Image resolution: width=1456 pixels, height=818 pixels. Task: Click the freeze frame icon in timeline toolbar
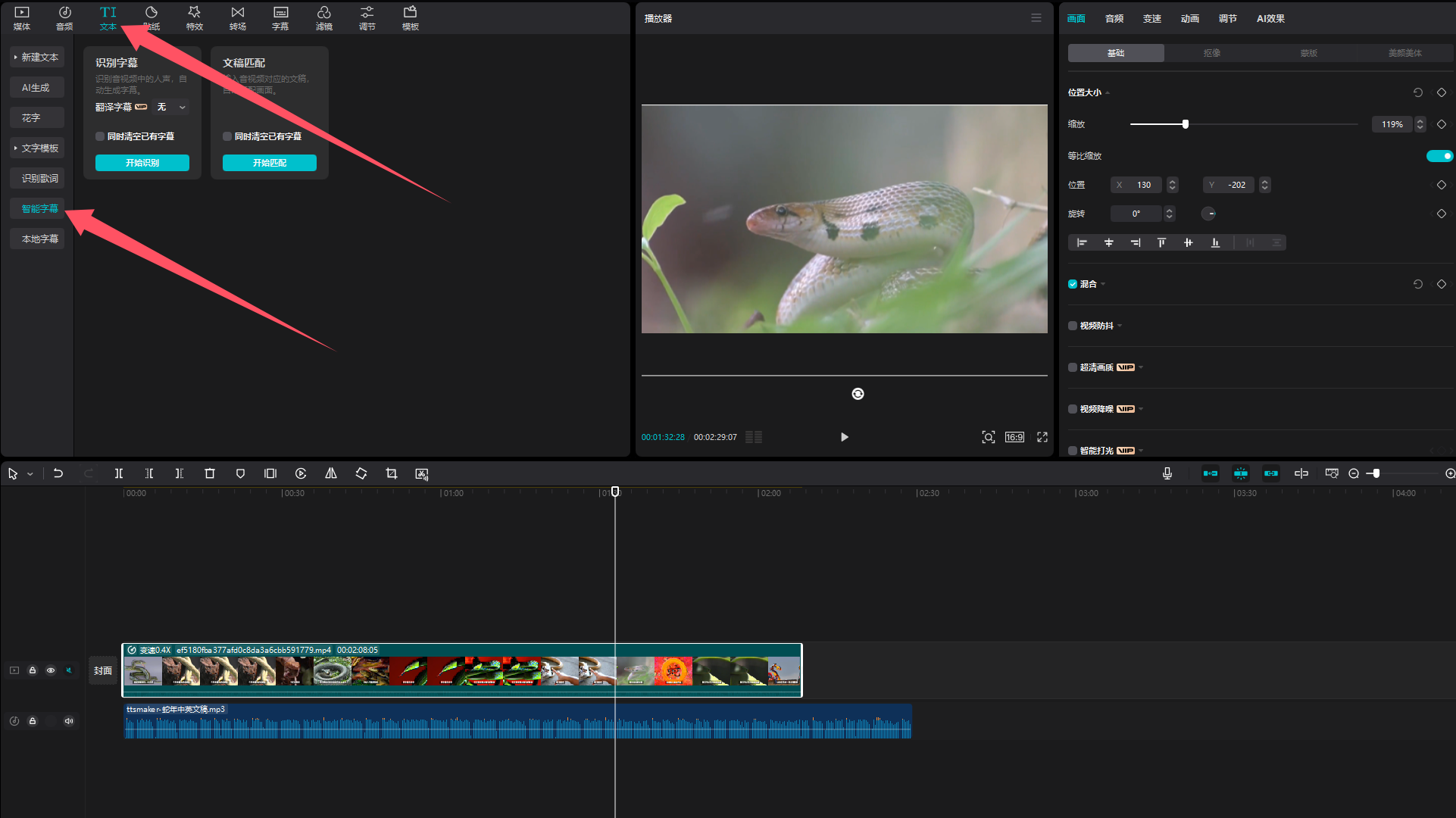pos(270,473)
